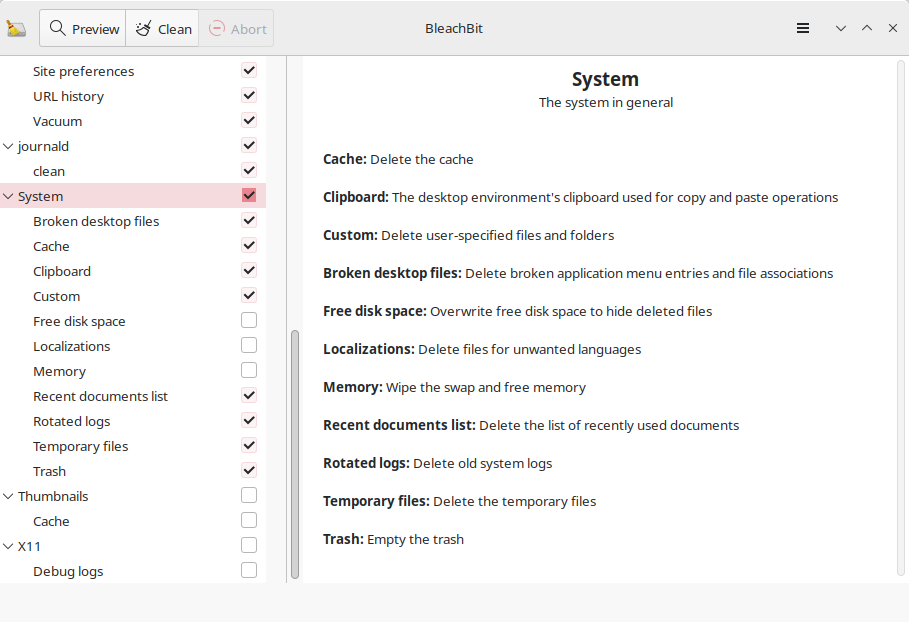
Task: Uncheck the Site preferences checkbox
Action: coord(249,71)
